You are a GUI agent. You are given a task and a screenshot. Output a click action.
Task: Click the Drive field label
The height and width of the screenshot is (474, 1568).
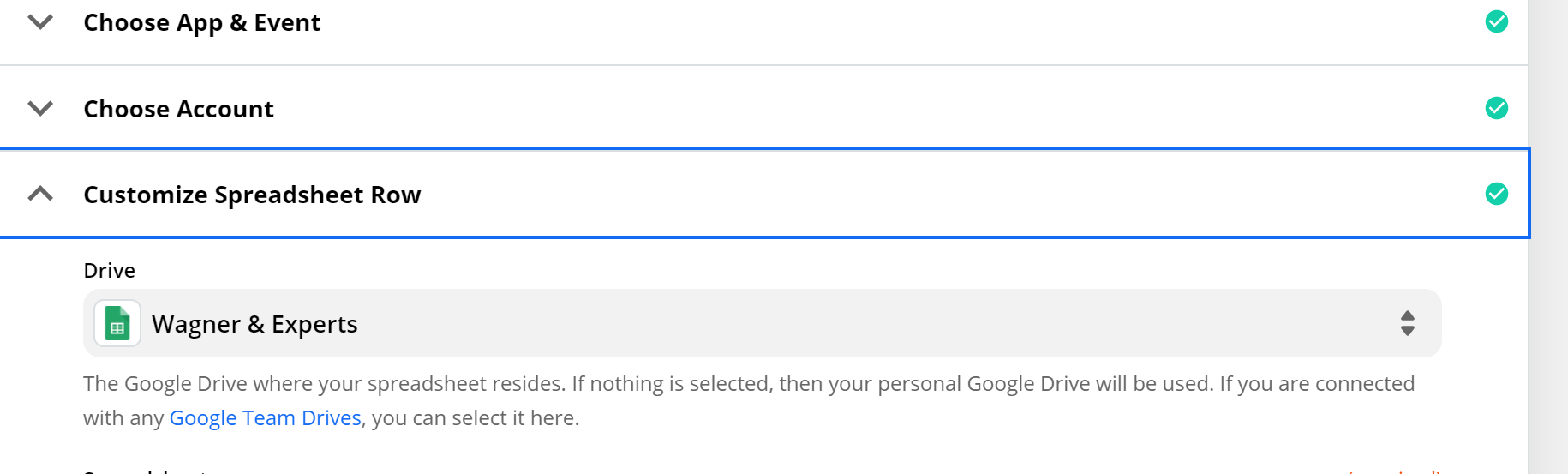pyautogui.click(x=109, y=271)
